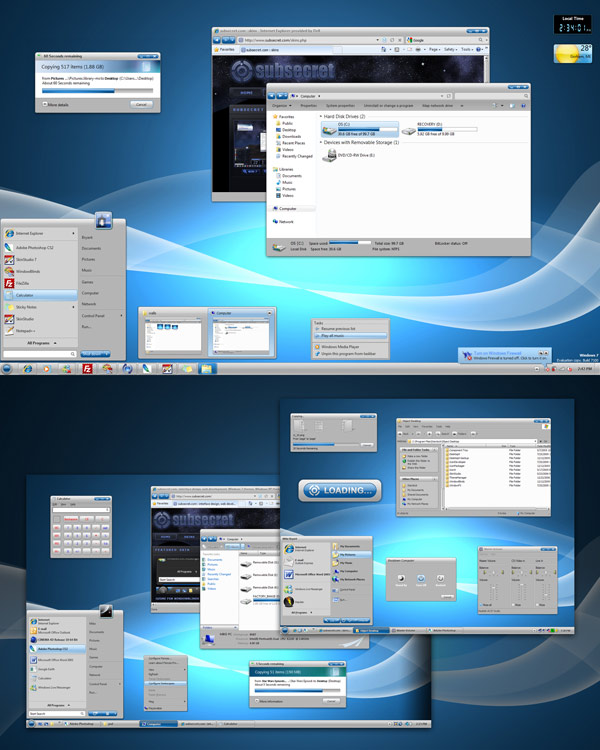Viewport: 600px width, 750px height.
Task: Open FileZilla icon on top taskbar
Action: click(x=87, y=369)
